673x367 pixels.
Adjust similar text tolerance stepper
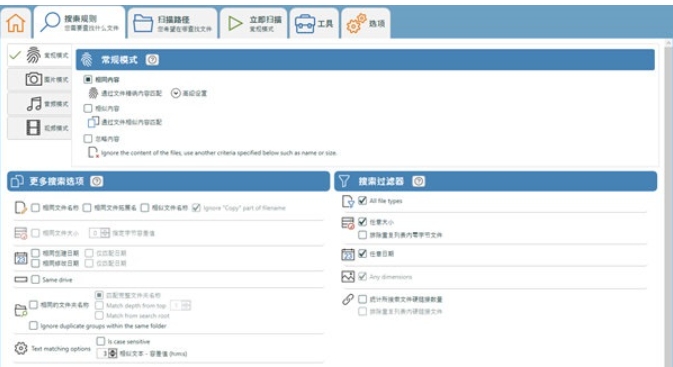click(x=112, y=353)
